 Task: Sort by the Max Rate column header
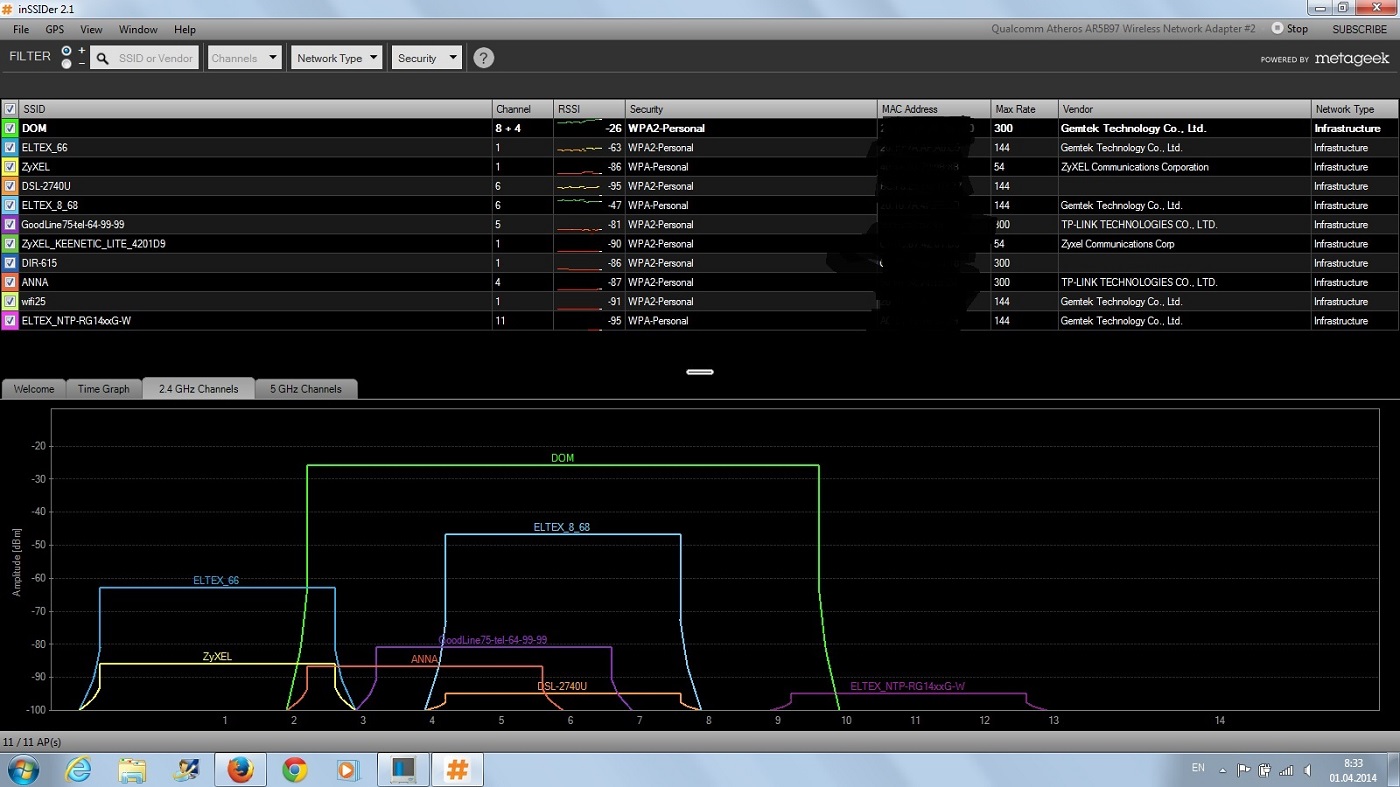coord(1024,109)
